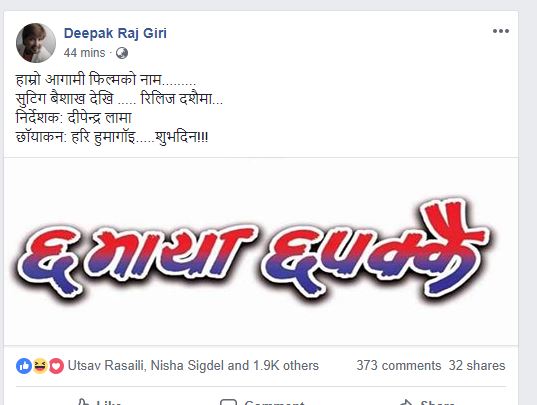537x405 pixels.
Task: Click the director line mentioning दीपेन्द्र लामा
Action: [x=74, y=118]
